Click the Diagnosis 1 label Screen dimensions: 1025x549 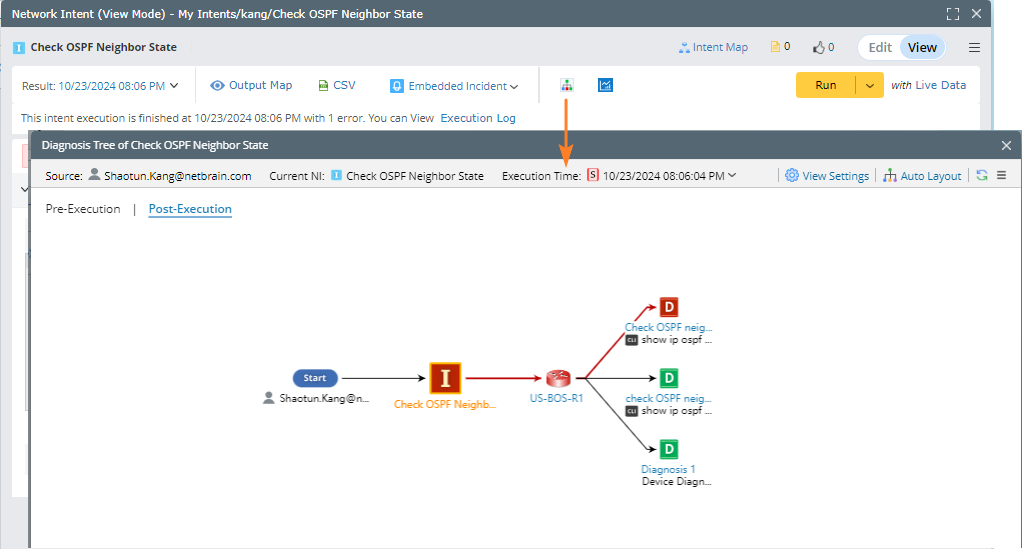click(668, 469)
